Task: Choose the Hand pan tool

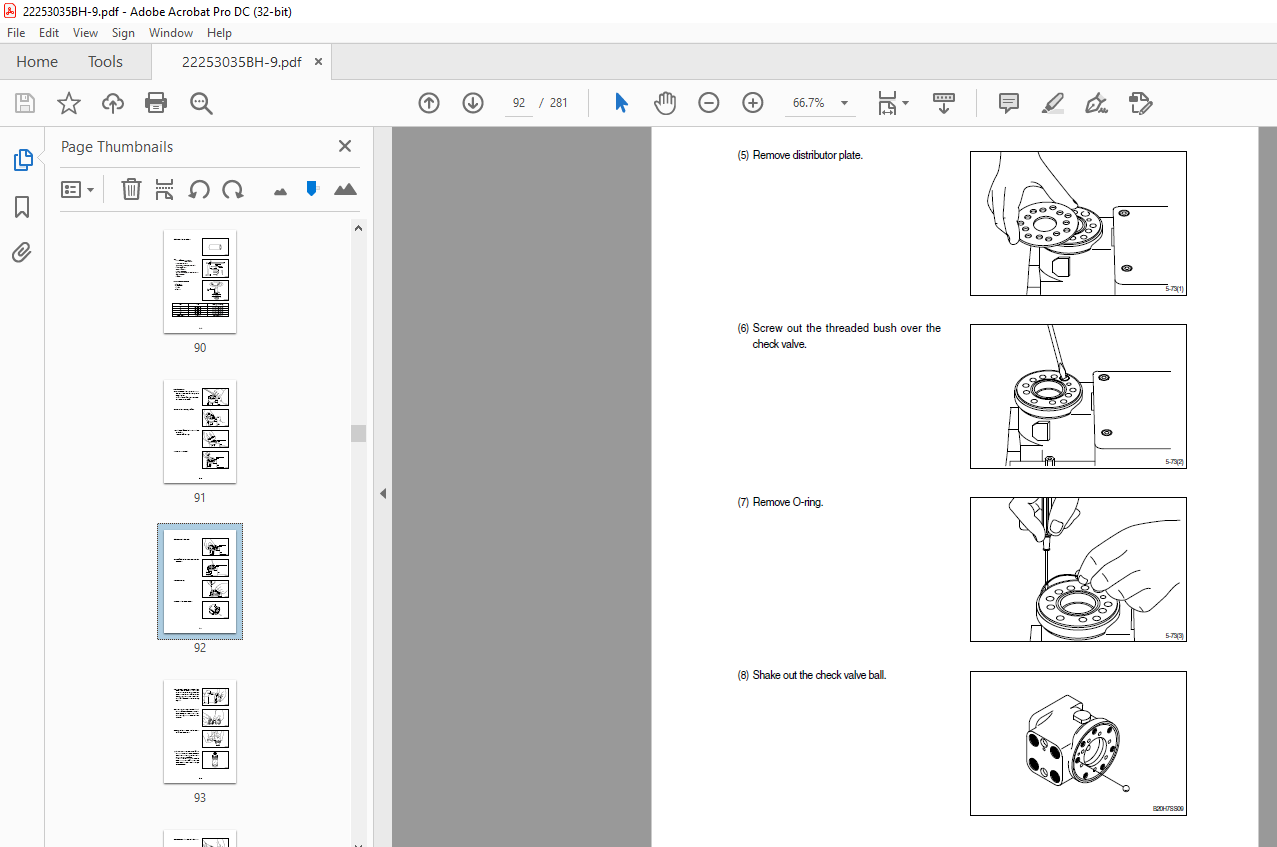Action: [665, 103]
